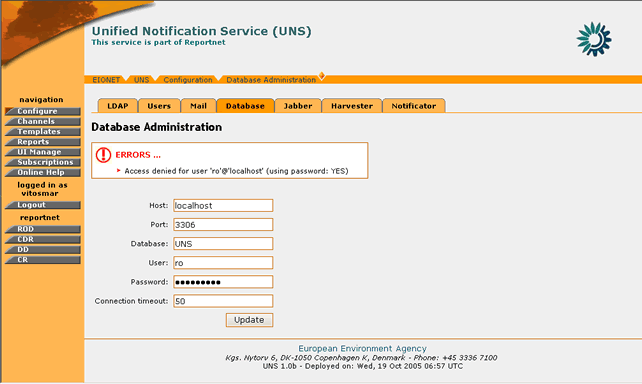Follow the EIONET breadcrumb link
This screenshot has width=642, height=384.
106,80
